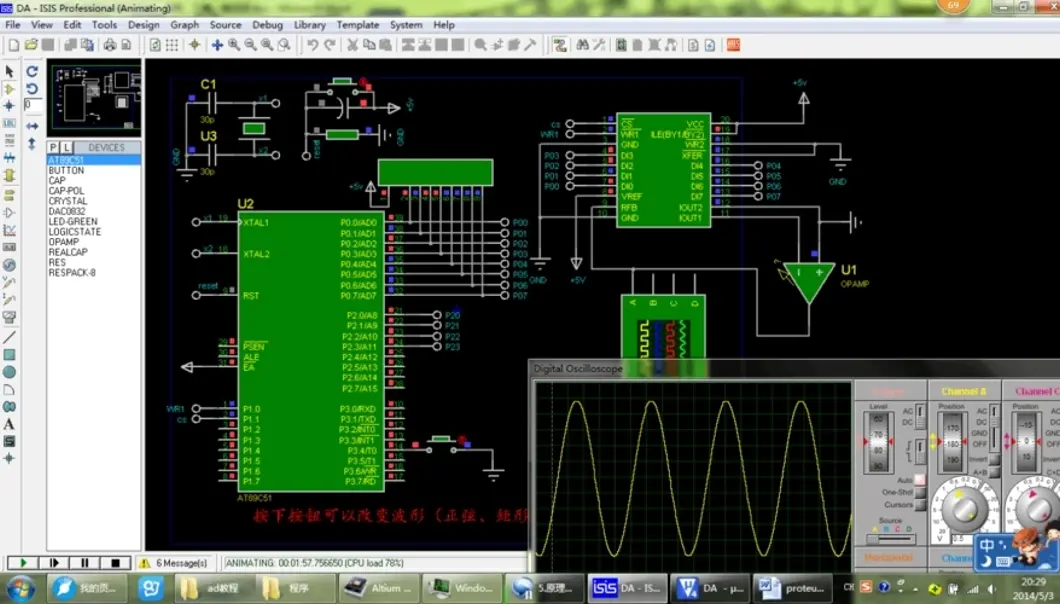Click the schematic overview thumbnail

(x=95, y=97)
